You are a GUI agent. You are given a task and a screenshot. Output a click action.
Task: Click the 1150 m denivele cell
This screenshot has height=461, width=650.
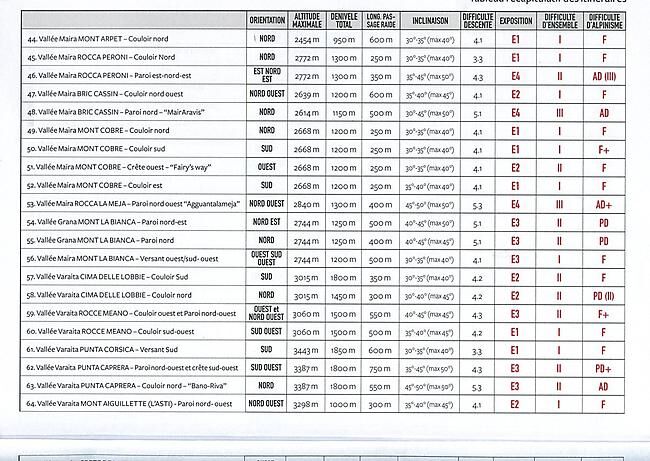[344, 113]
